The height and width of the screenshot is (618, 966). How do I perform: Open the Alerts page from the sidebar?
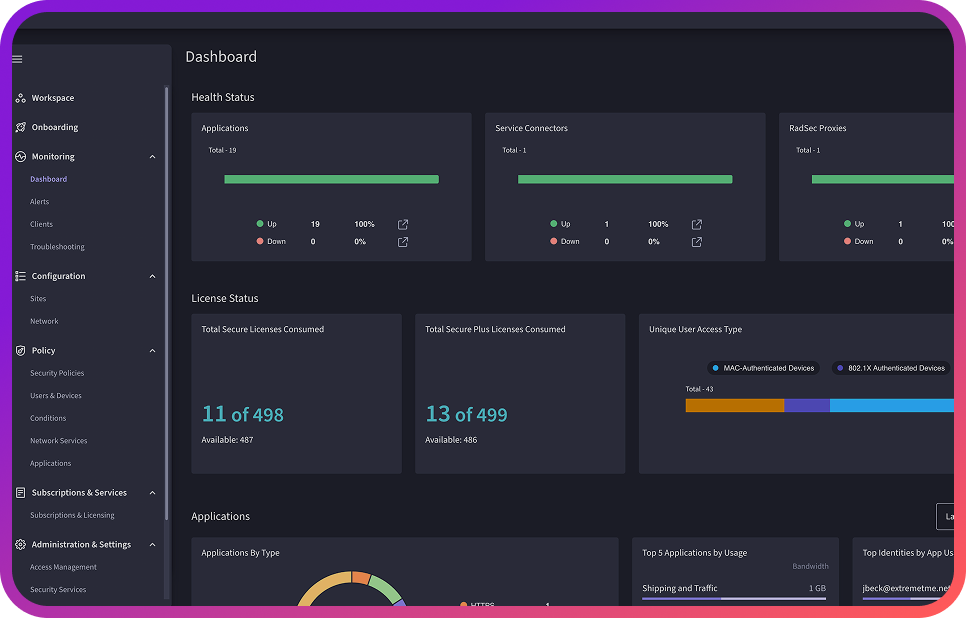pyautogui.click(x=40, y=201)
